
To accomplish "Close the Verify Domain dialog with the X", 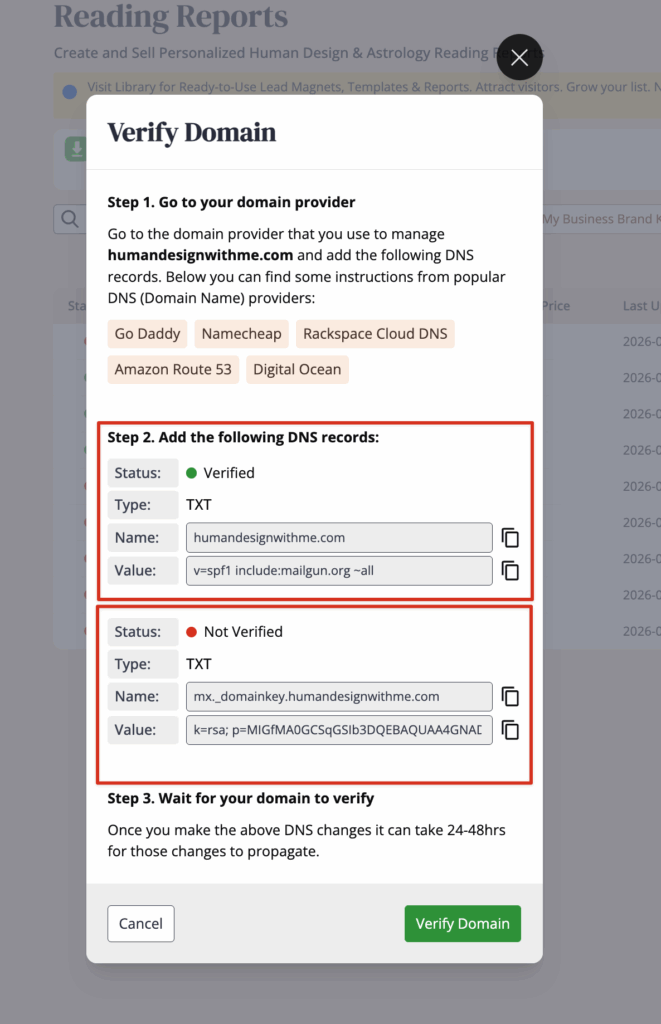I will (519, 58).
